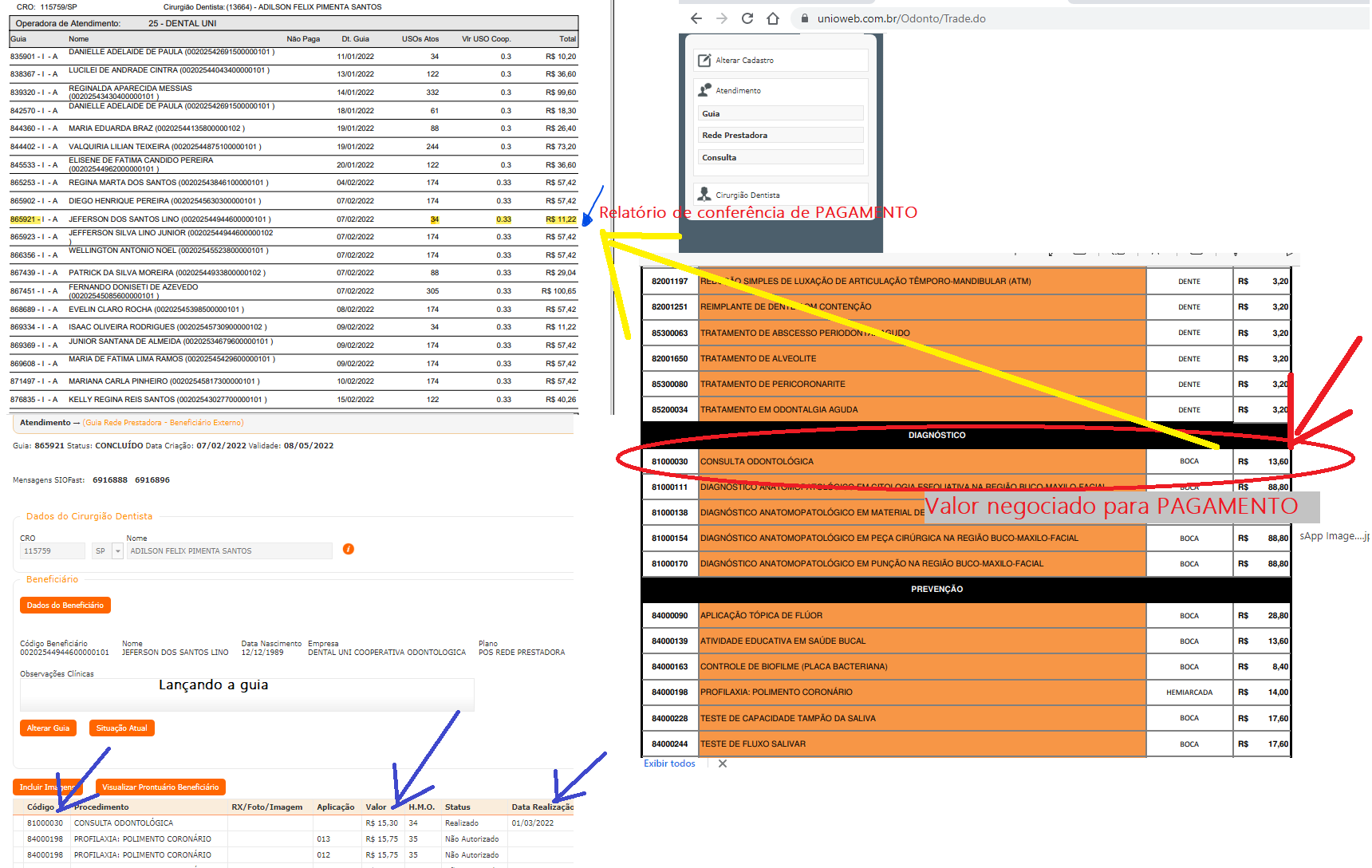1372x868 pixels.
Task: Close the download bar with X
Action: (723, 763)
